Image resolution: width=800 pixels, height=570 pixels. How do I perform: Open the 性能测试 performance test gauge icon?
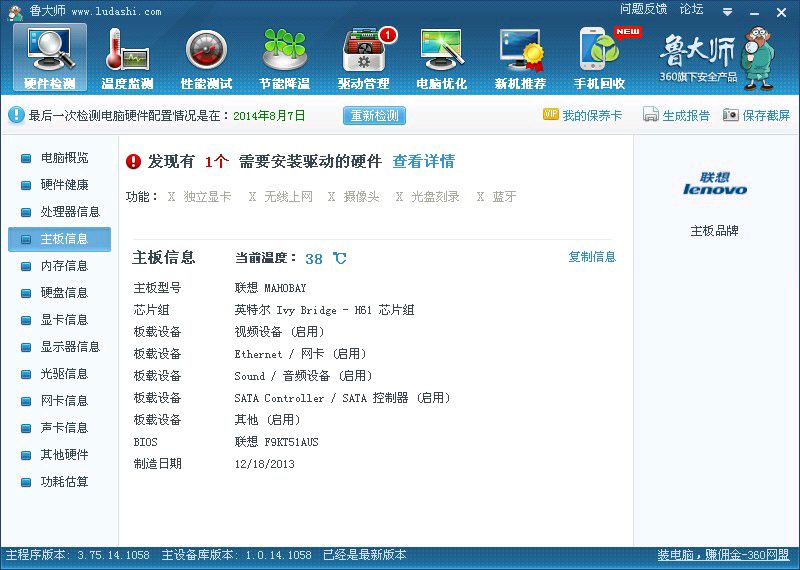[206, 57]
